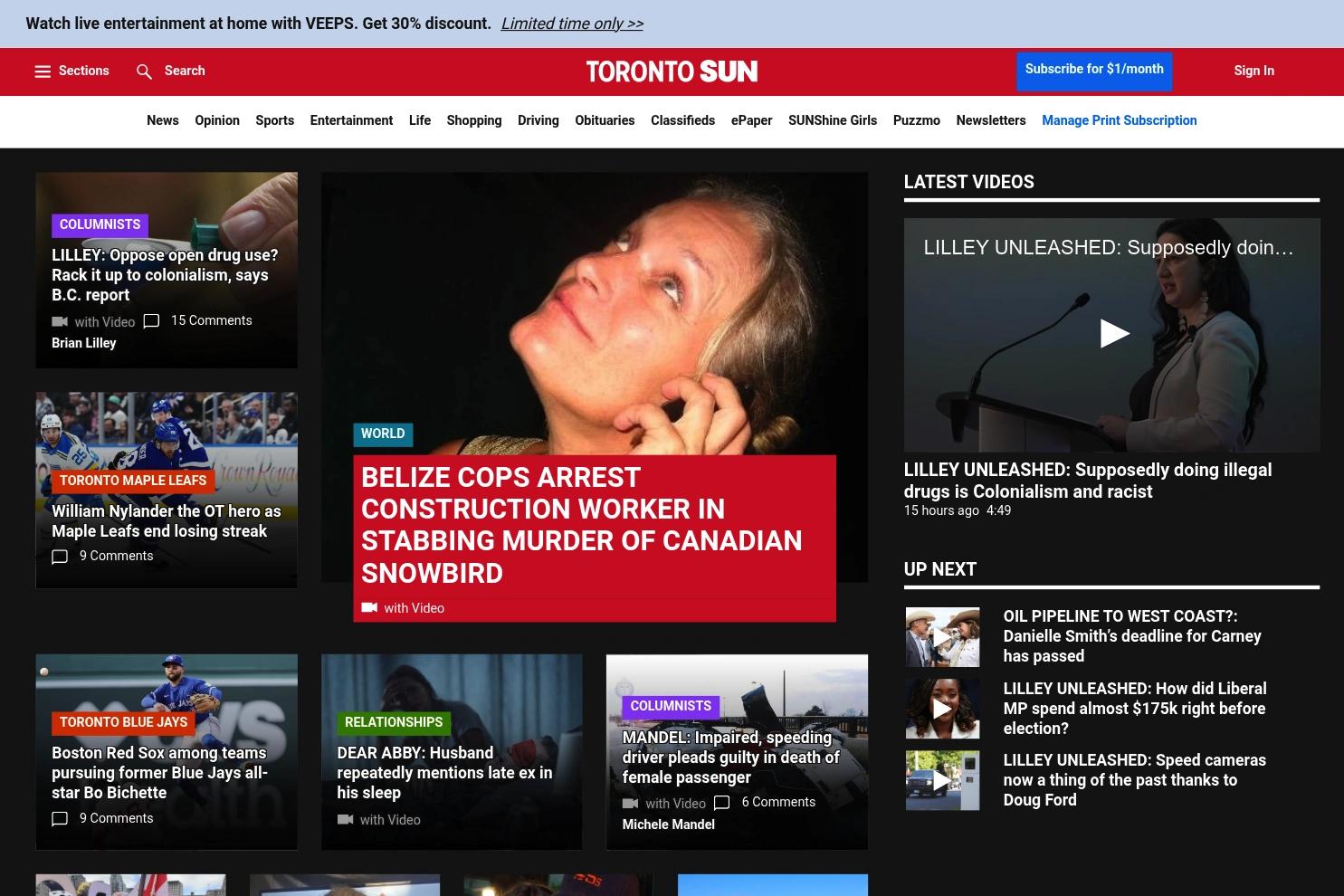Open Dear Abby husband article

[x=444, y=773]
